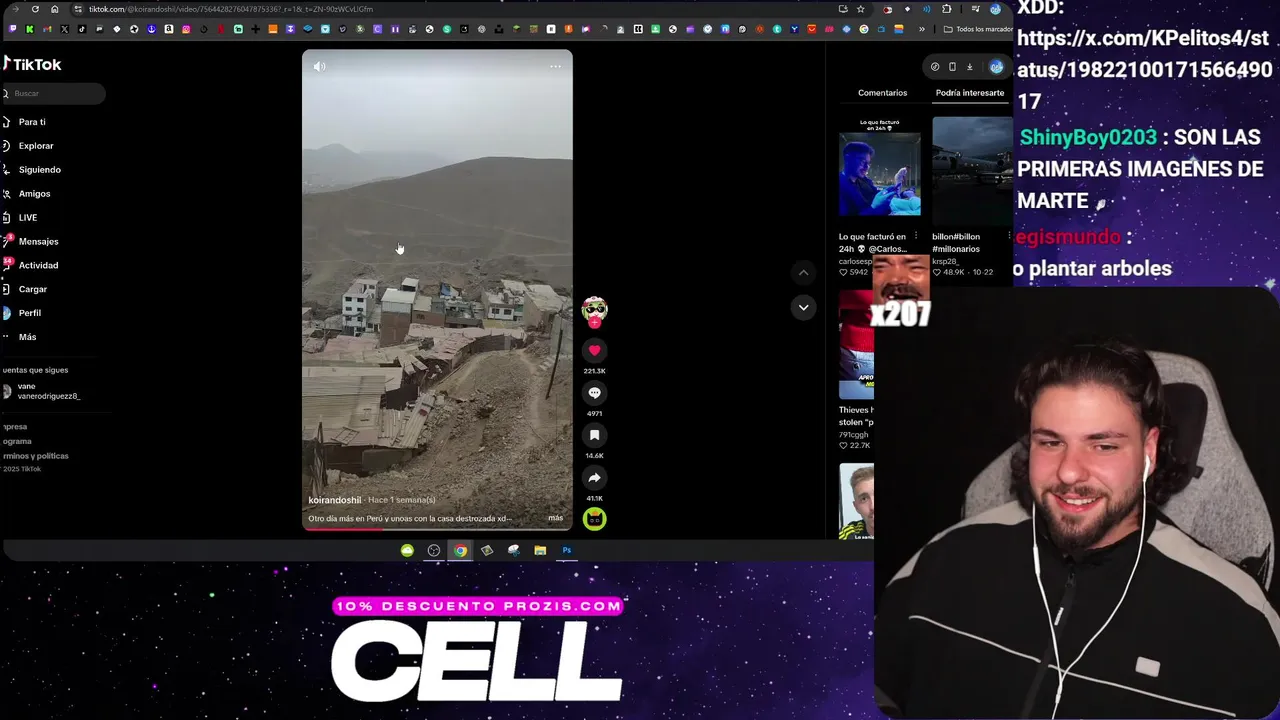Open the green app icon in taskbar
This screenshot has height=720, width=1280.
click(407, 550)
